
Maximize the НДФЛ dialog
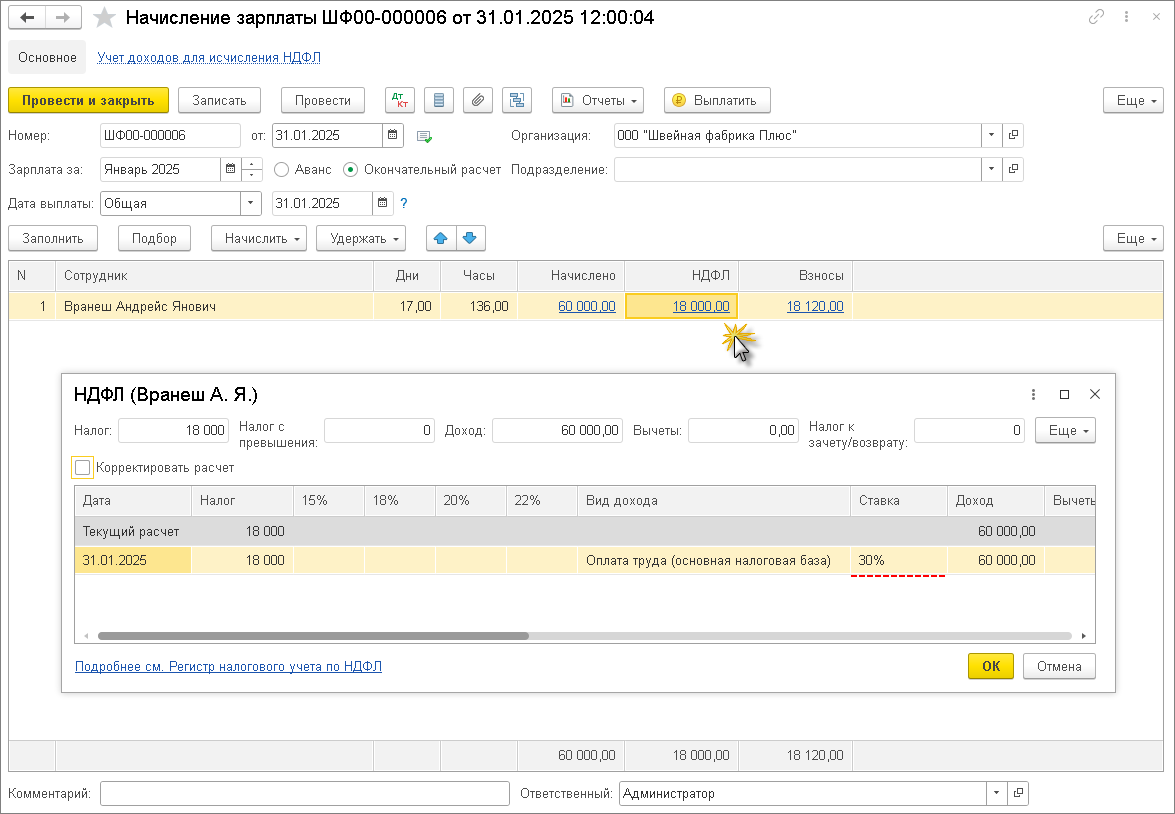click(x=1064, y=394)
